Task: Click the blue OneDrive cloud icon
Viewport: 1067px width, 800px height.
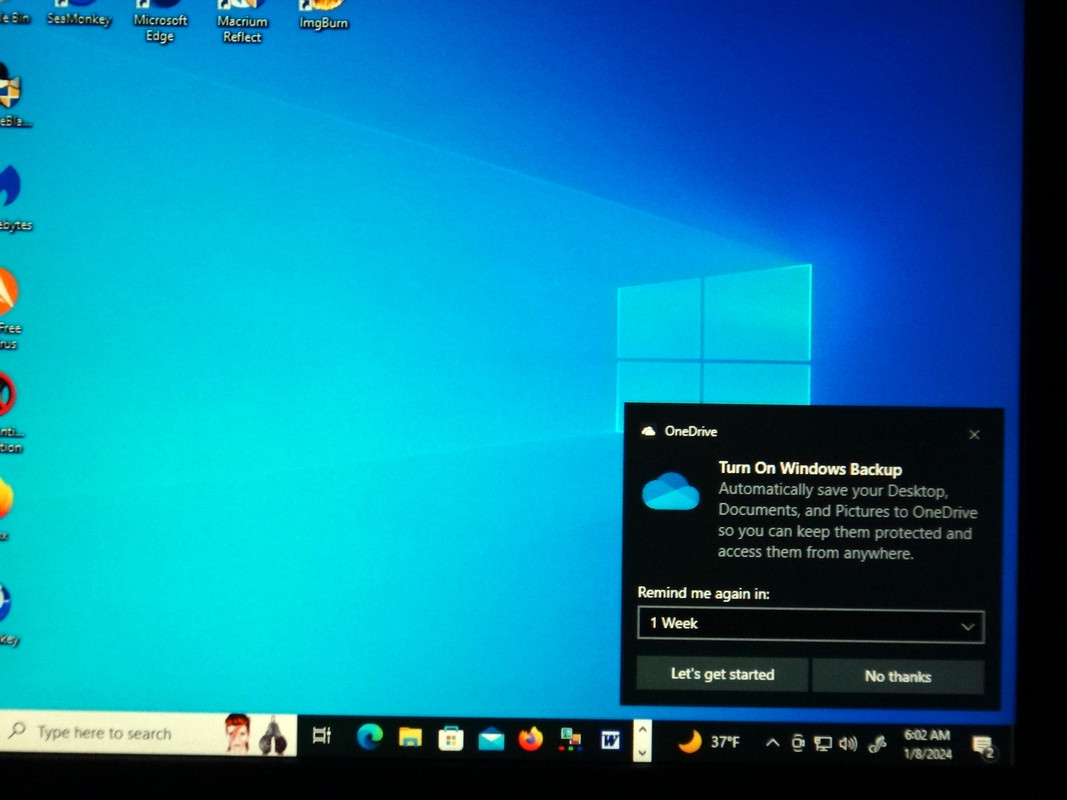Action: click(x=670, y=491)
